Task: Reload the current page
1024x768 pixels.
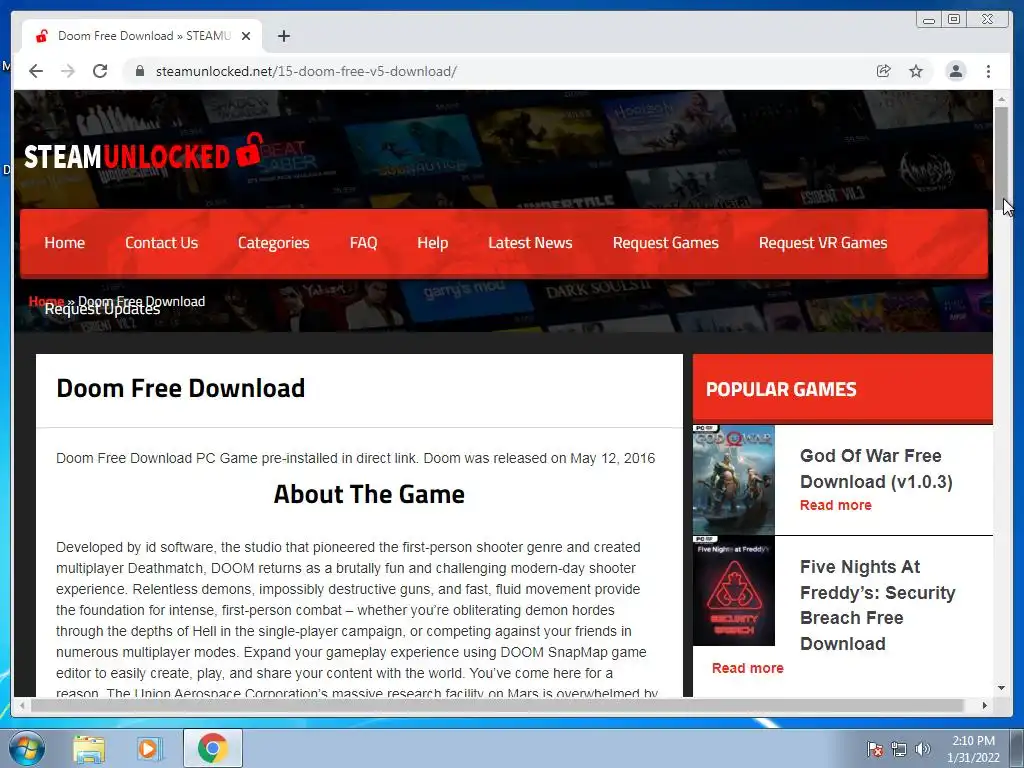Action: [100, 71]
